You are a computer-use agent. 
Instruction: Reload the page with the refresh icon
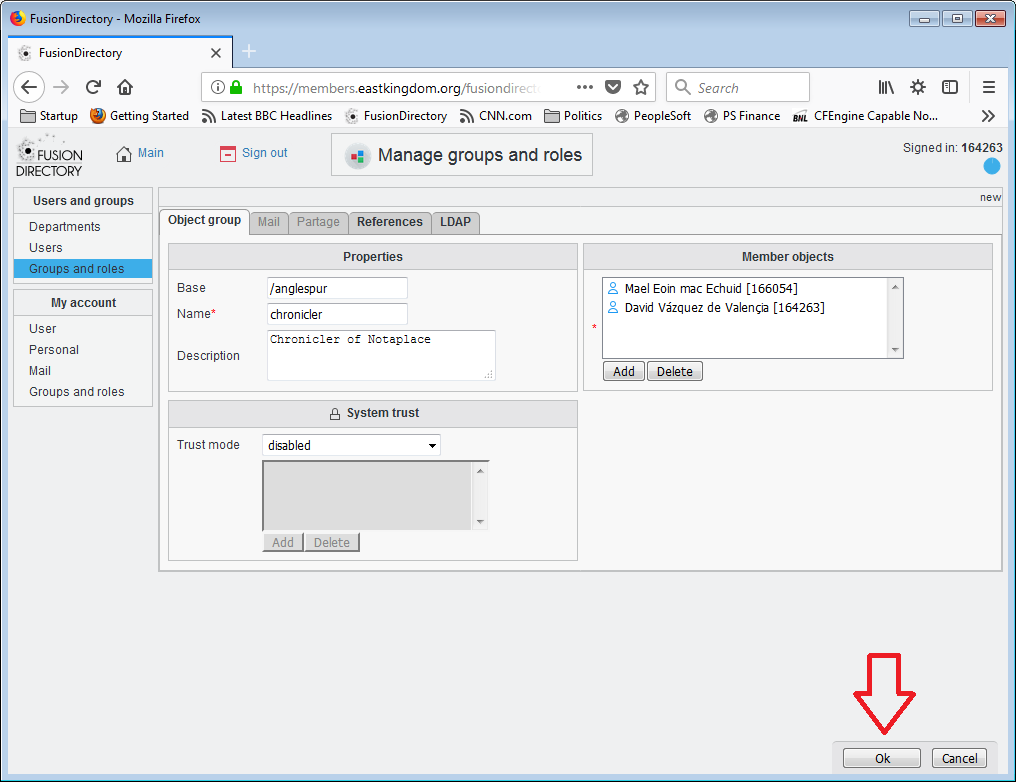tap(93, 87)
